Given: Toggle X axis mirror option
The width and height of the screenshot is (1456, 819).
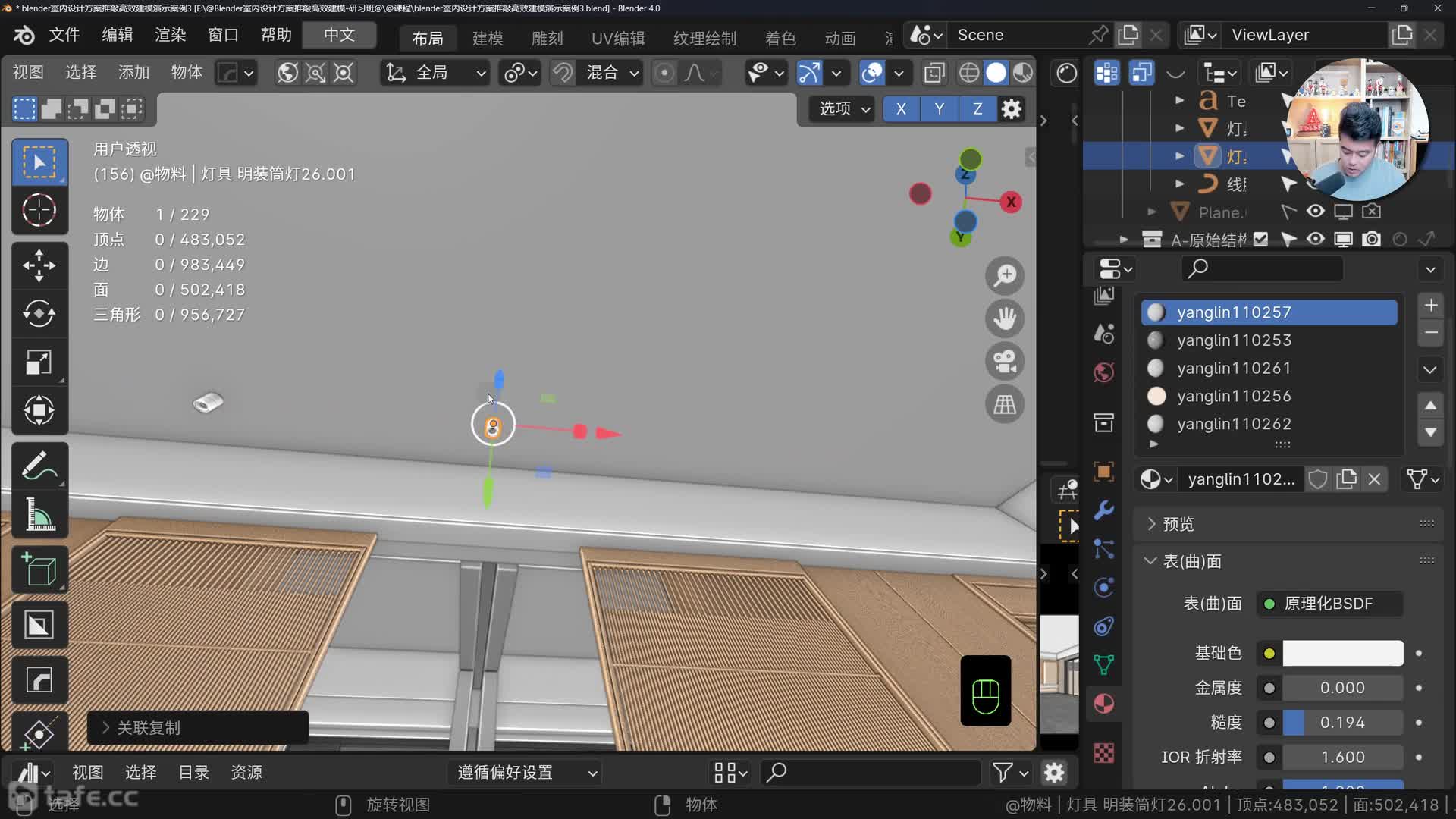Looking at the screenshot, I should (901, 109).
